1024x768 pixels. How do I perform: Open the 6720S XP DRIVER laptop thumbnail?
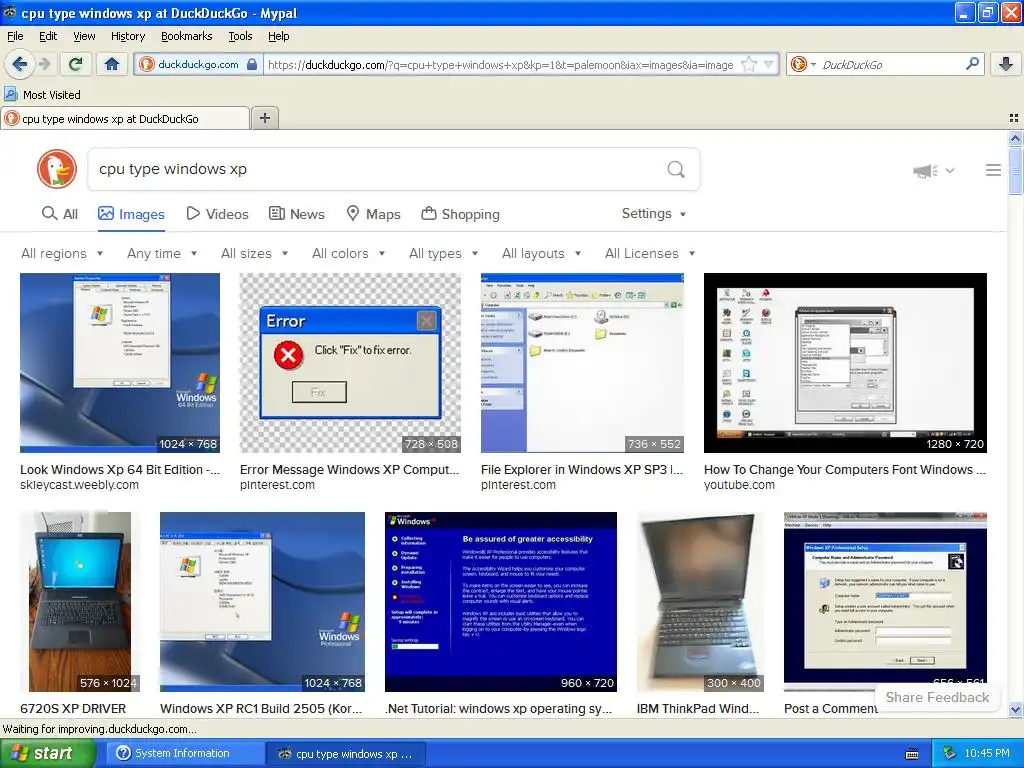tap(80, 601)
